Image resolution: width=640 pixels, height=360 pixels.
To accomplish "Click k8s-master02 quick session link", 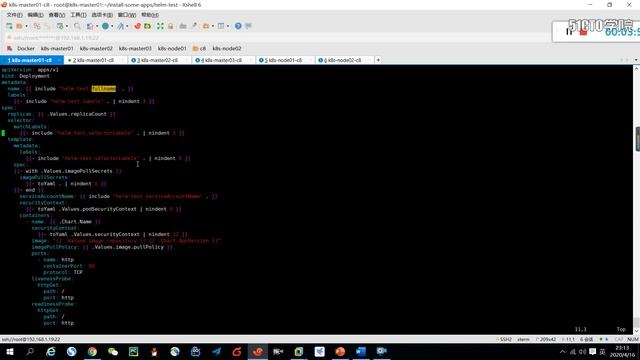I will (96, 49).
